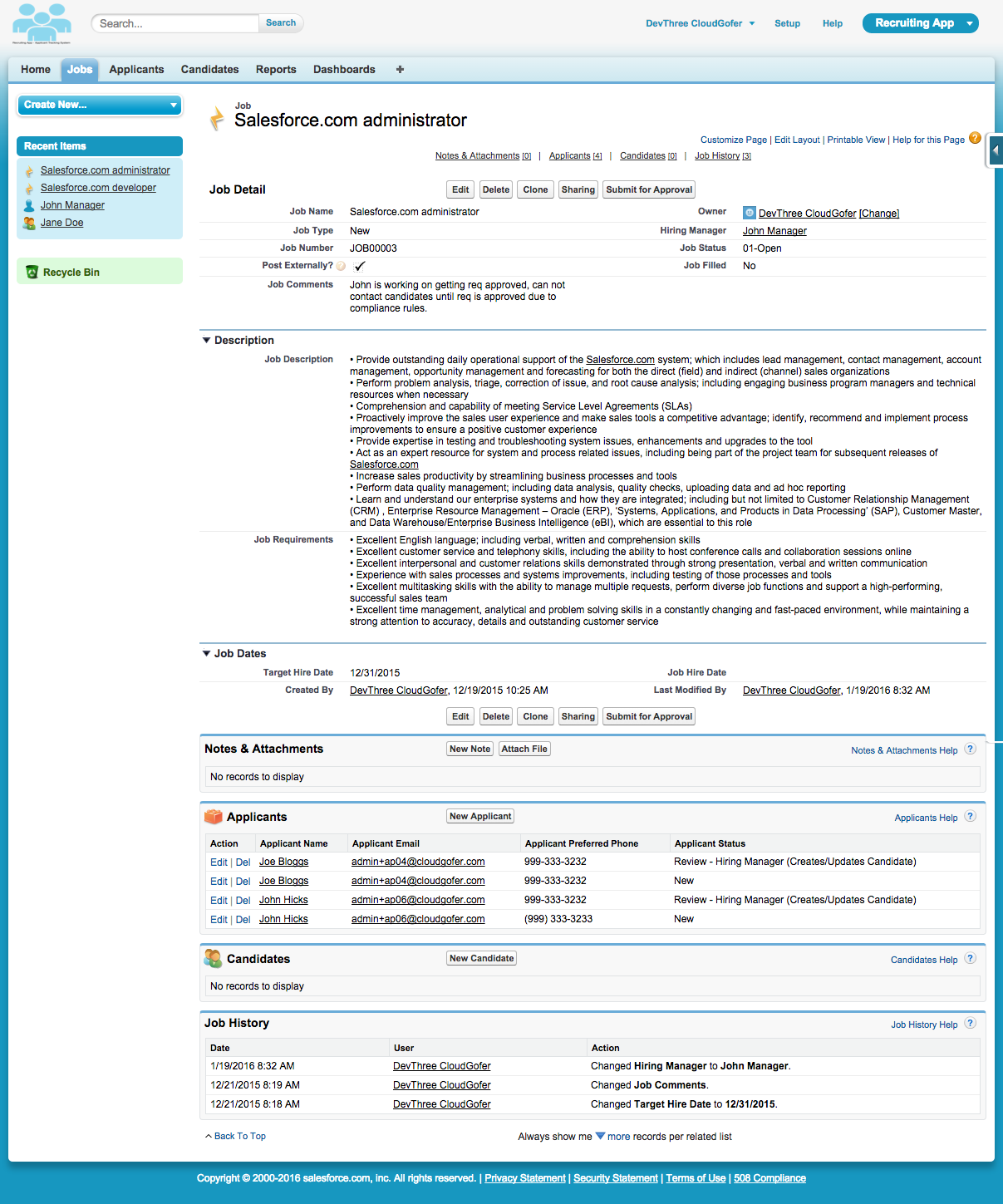The width and height of the screenshot is (1003, 1204).
Task: Open the Dashboards tab
Action: click(344, 70)
